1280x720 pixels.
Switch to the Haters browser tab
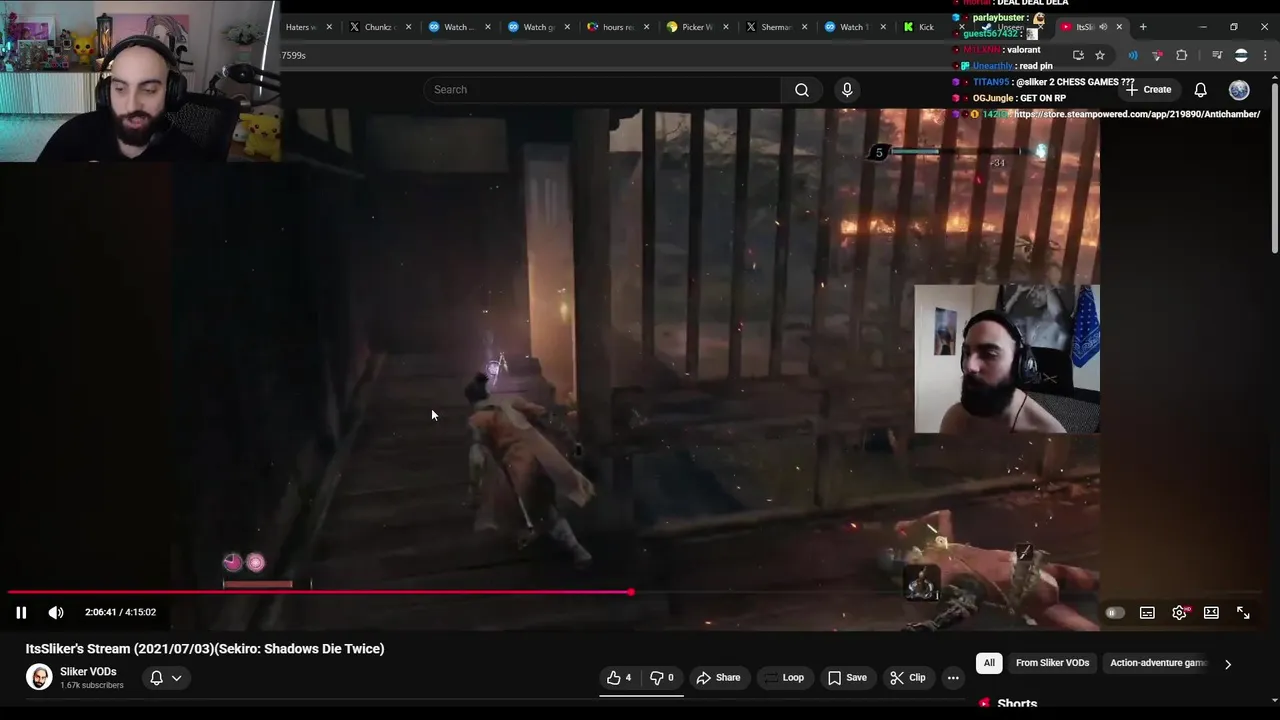tap(300, 27)
